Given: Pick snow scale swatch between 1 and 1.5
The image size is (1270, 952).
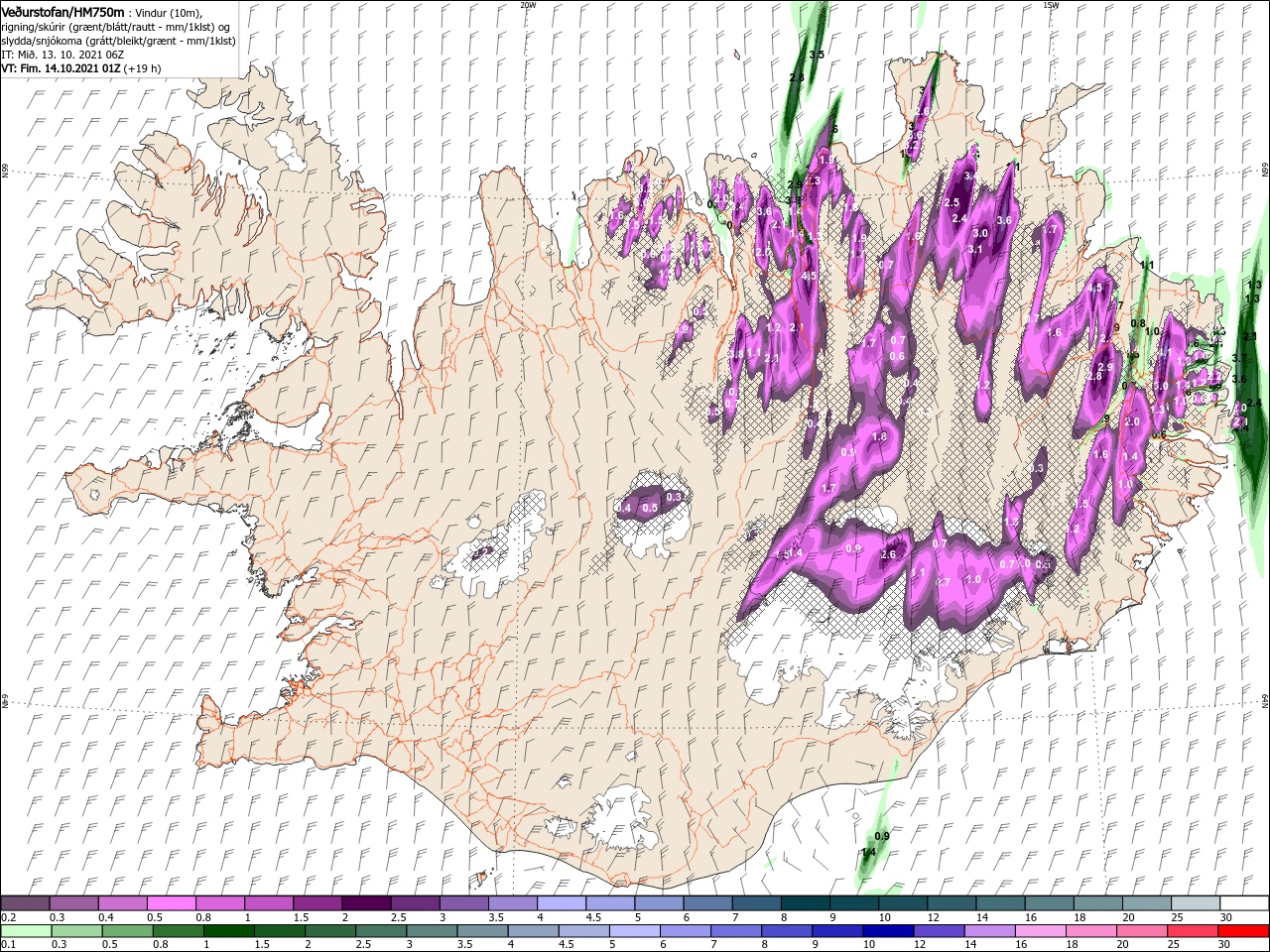Looking at the screenshot, I should point(268,902).
